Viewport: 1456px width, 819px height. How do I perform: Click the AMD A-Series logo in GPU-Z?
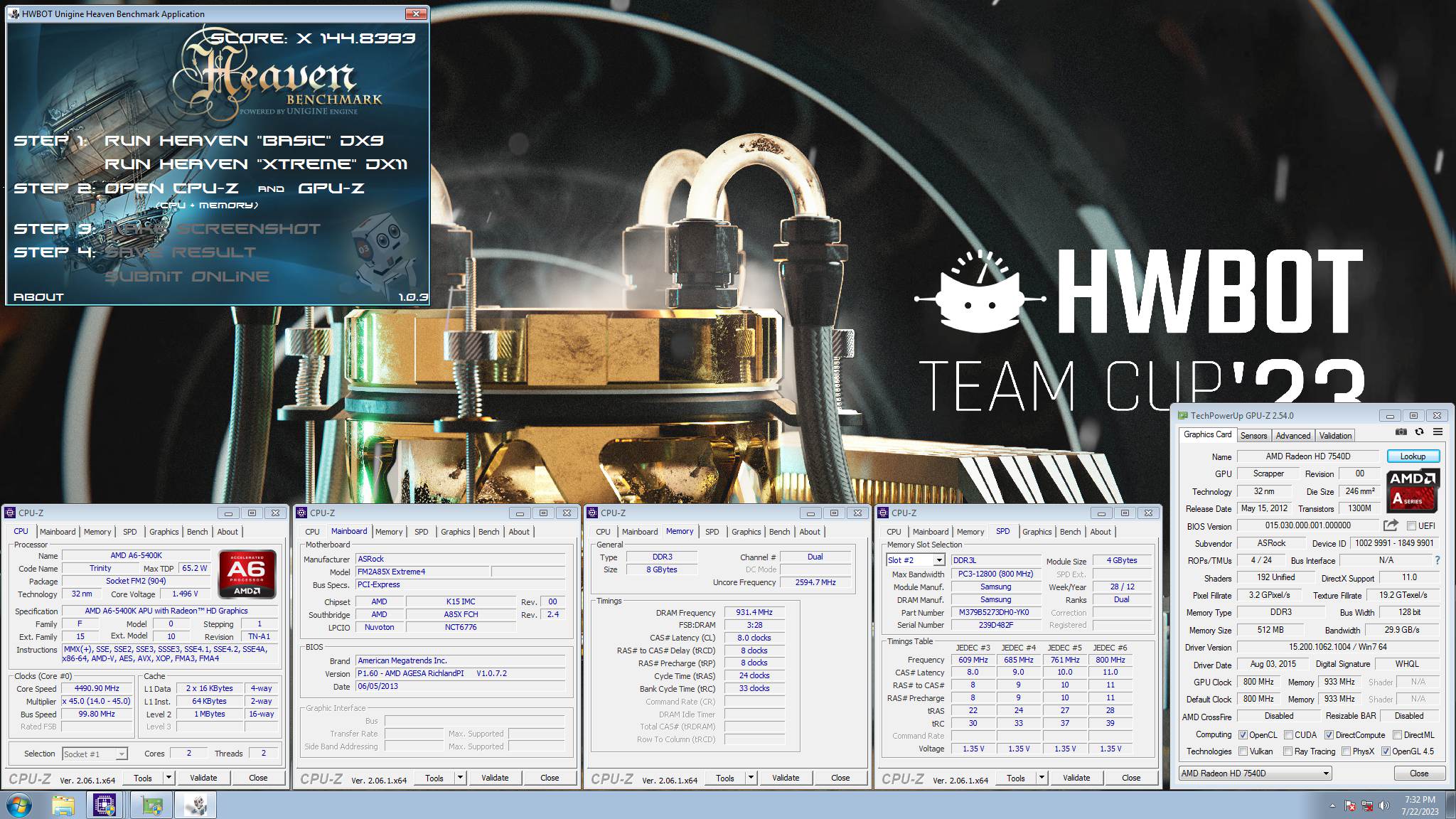[1413, 490]
